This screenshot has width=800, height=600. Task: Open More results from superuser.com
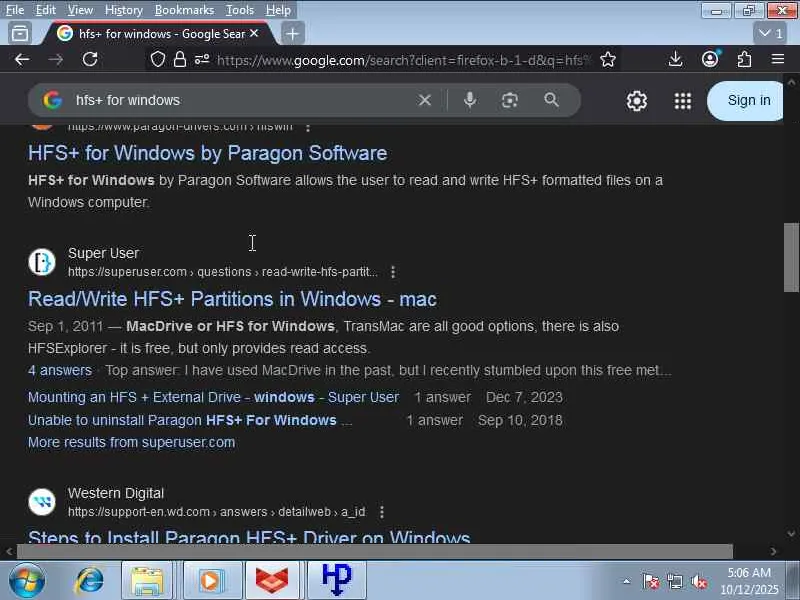(x=132, y=442)
